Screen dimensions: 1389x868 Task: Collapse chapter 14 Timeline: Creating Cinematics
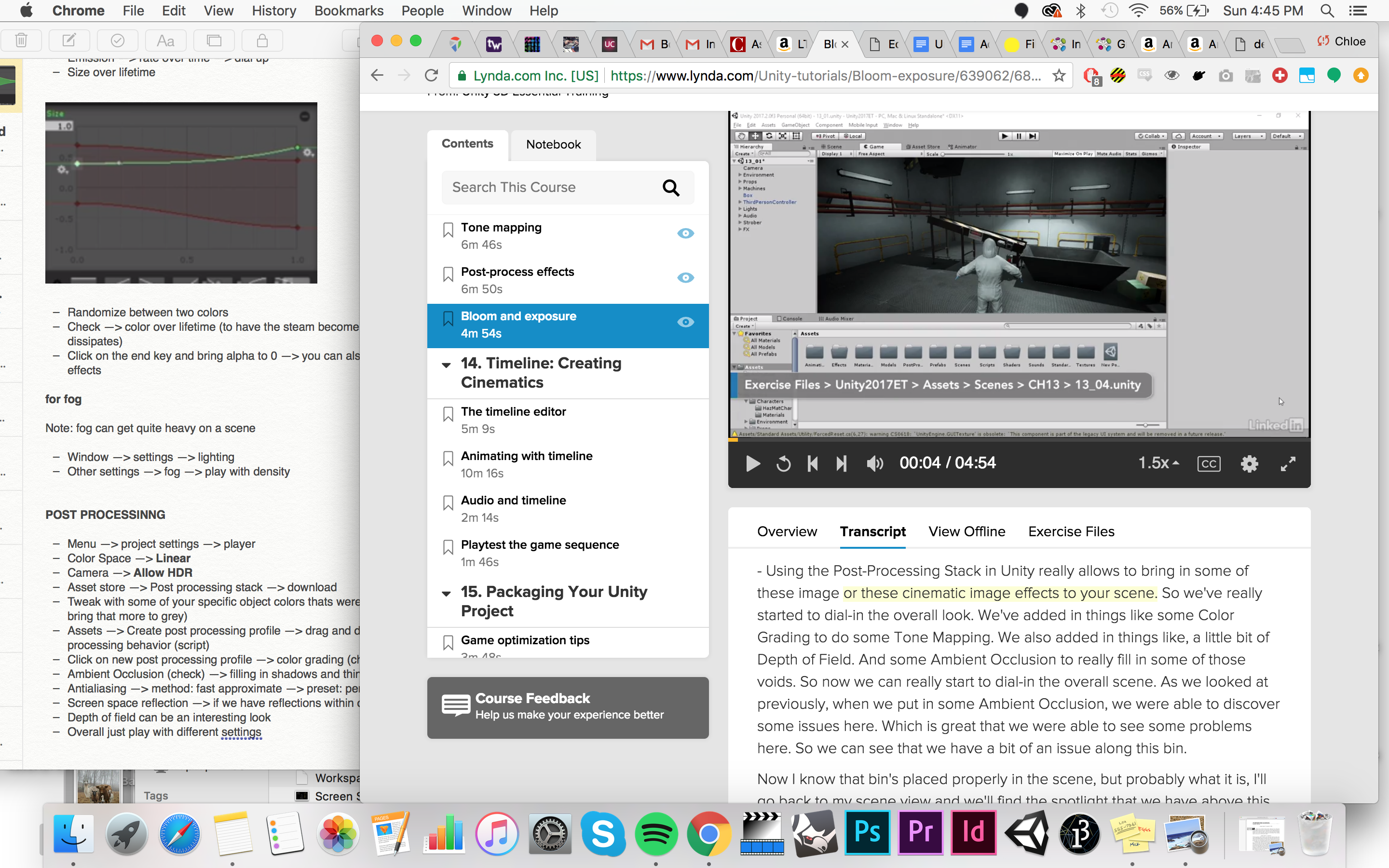(446, 365)
